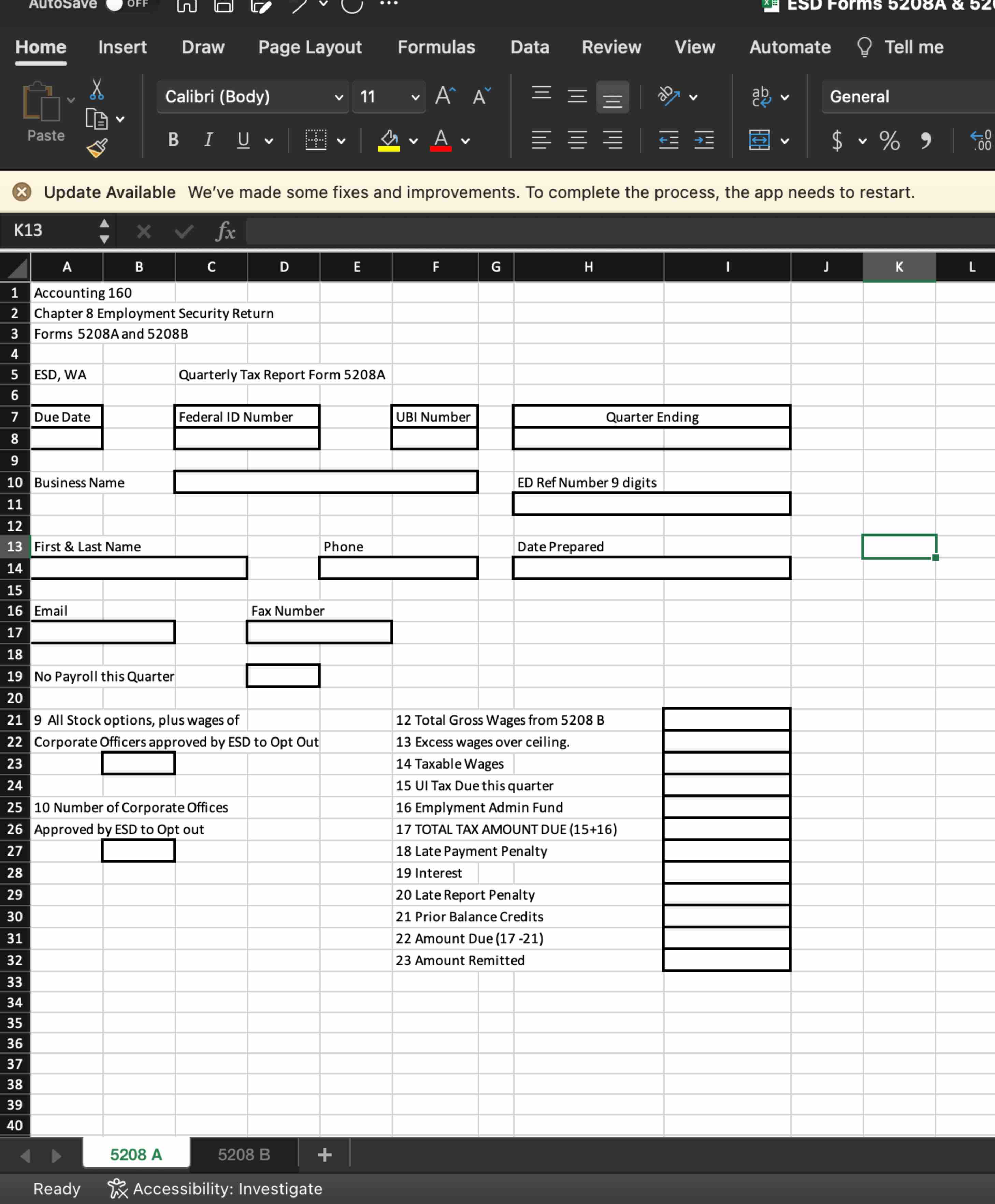
Task: Expand the font size dropdown
Action: (x=416, y=97)
